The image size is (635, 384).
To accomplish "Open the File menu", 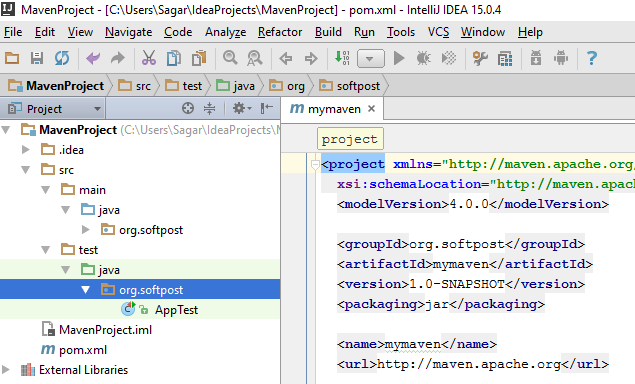I will tap(13, 32).
